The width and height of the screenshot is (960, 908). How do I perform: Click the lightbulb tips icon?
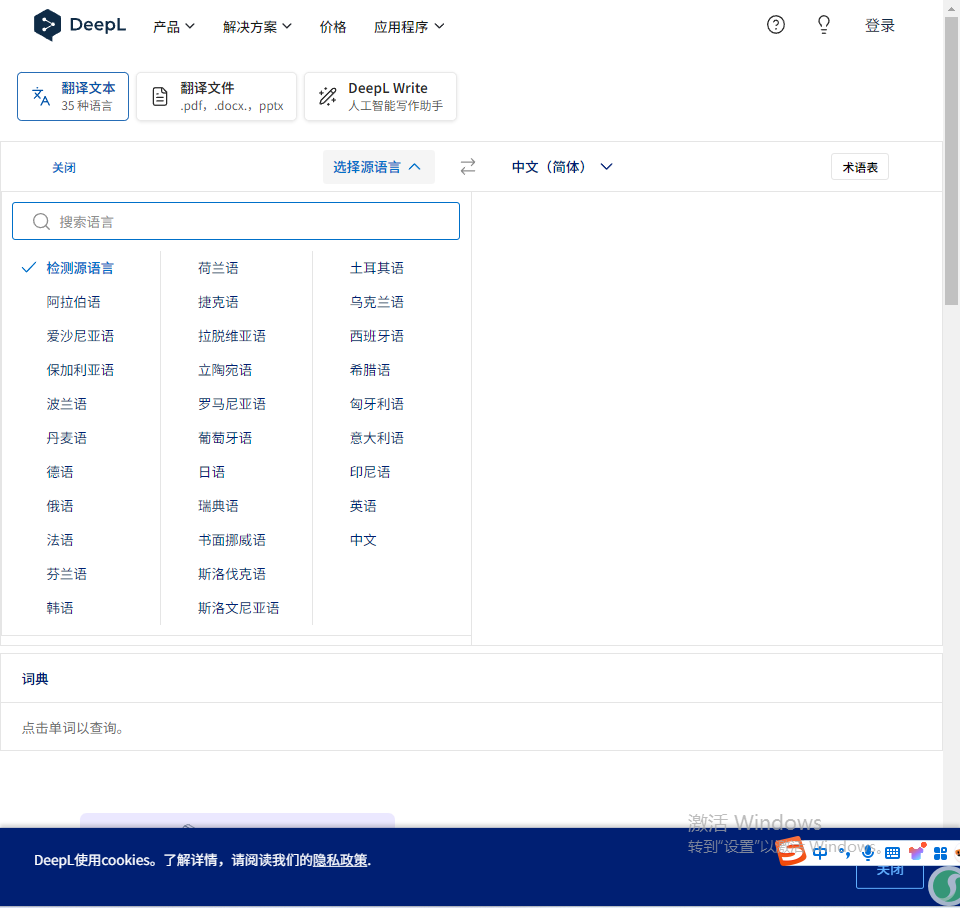[824, 24]
